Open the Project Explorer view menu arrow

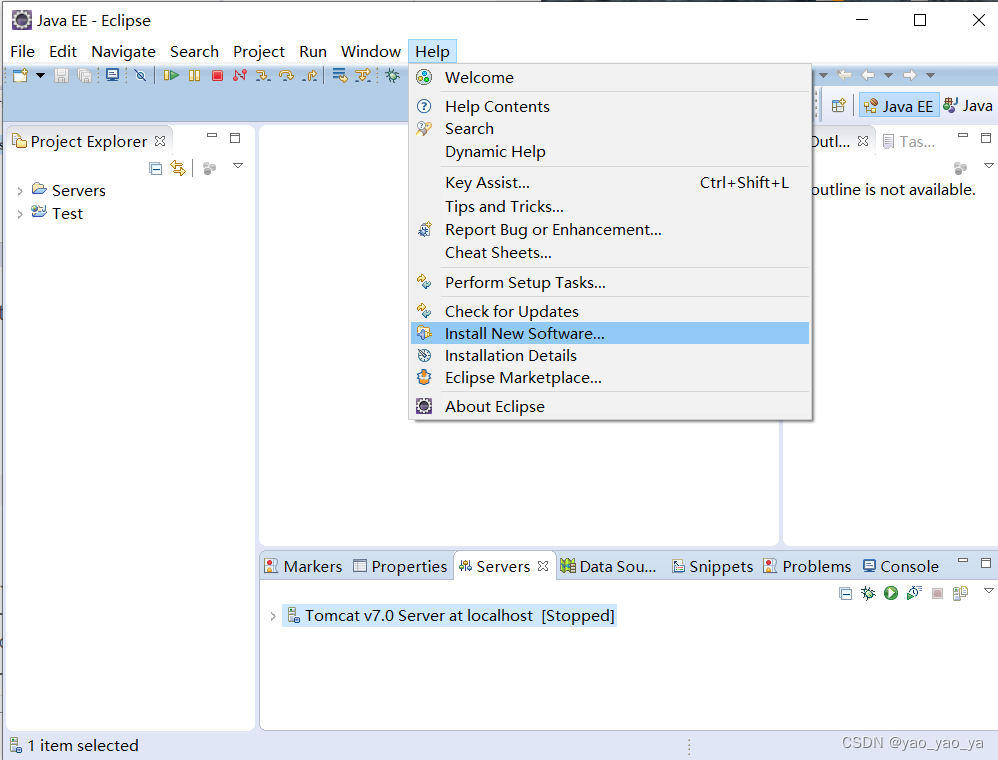coord(238,165)
